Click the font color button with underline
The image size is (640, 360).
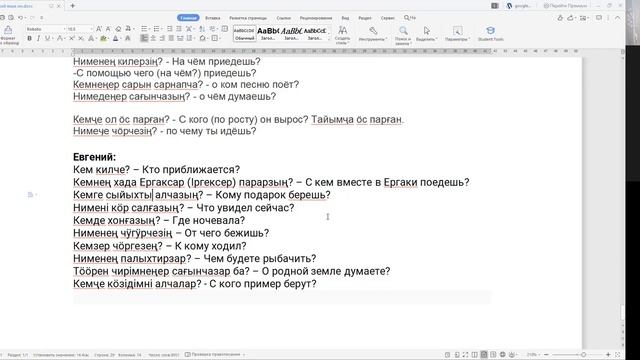(x=116, y=38)
